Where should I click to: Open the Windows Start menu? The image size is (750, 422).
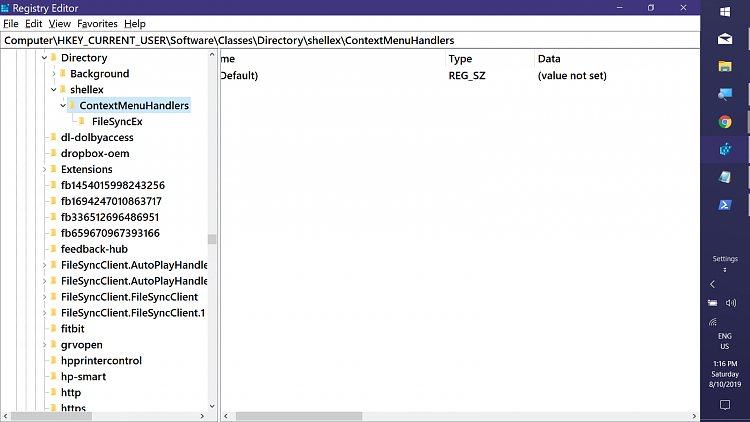tap(725, 11)
